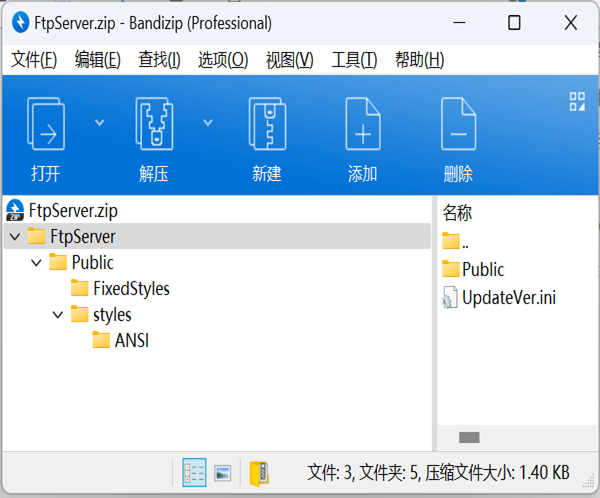Click the Extract (解压) toolbar icon

154,124
